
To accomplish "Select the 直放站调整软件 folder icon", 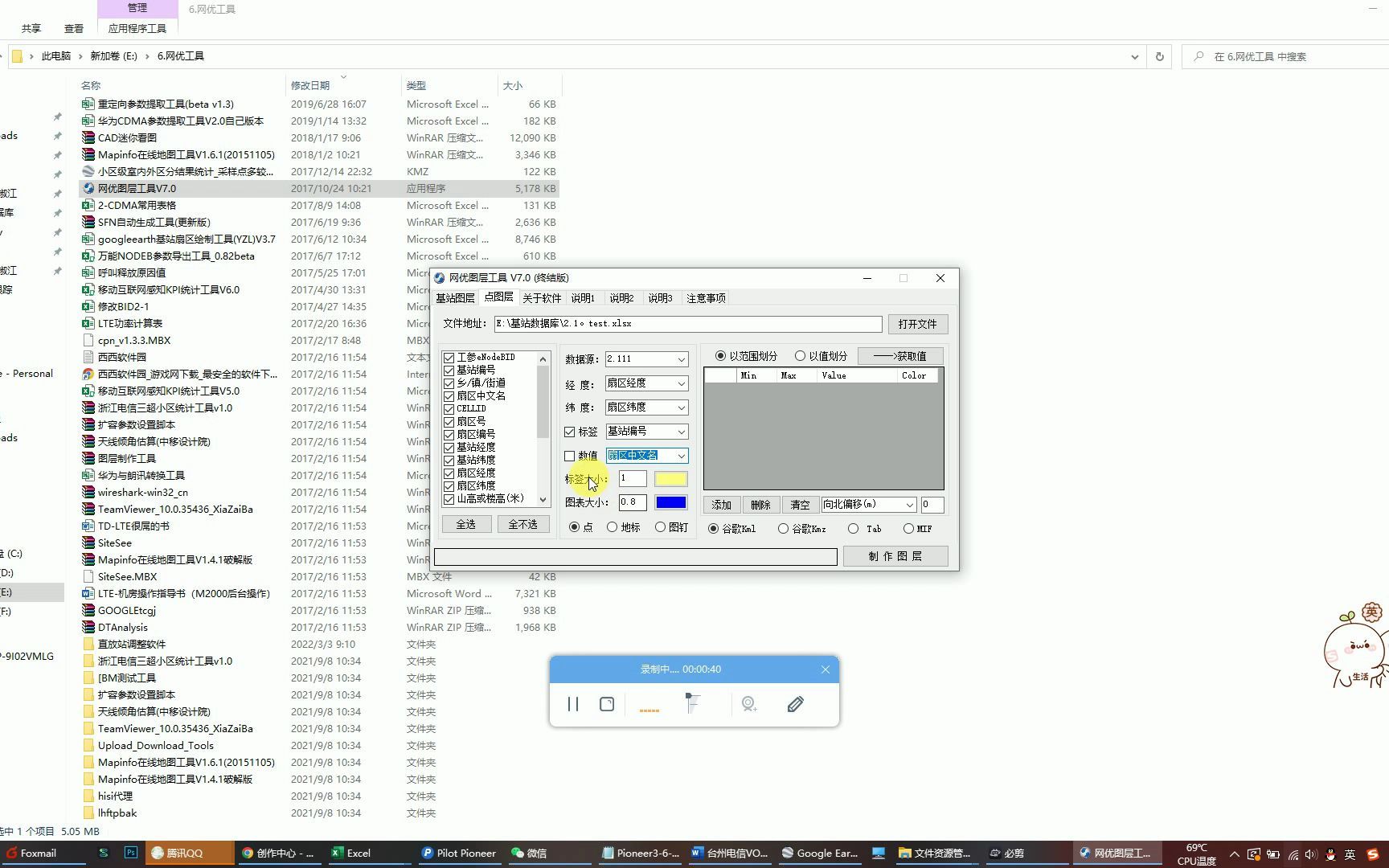I will pyautogui.click(x=88, y=644).
